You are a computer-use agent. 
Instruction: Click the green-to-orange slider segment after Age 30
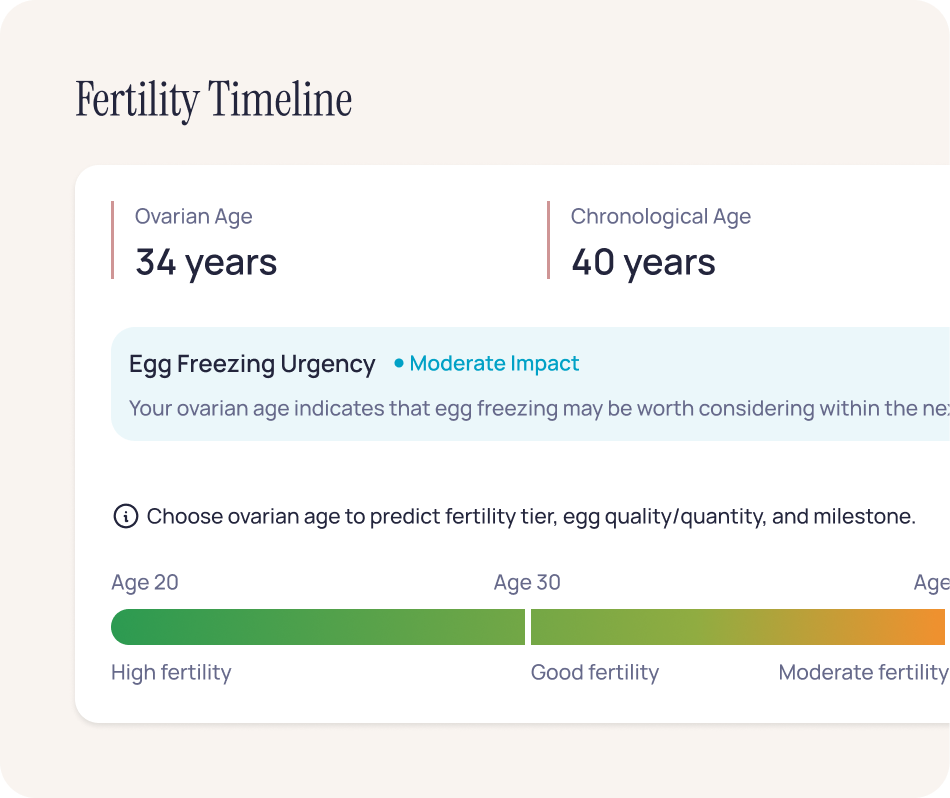tap(739, 627)
